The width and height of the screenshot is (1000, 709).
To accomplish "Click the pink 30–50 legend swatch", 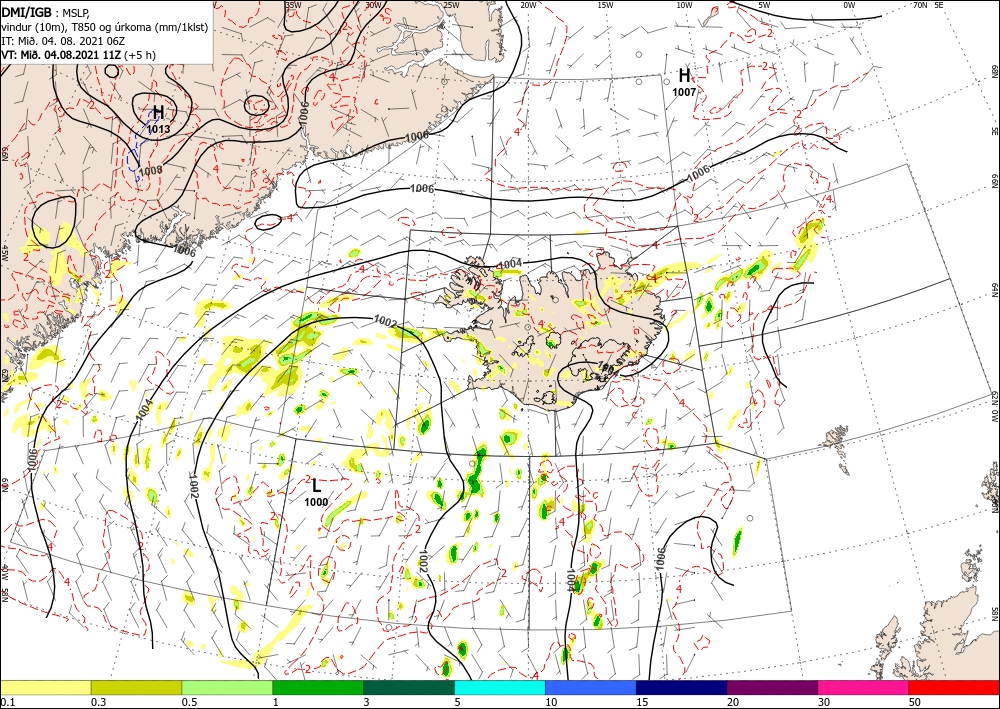I will 864,687.
